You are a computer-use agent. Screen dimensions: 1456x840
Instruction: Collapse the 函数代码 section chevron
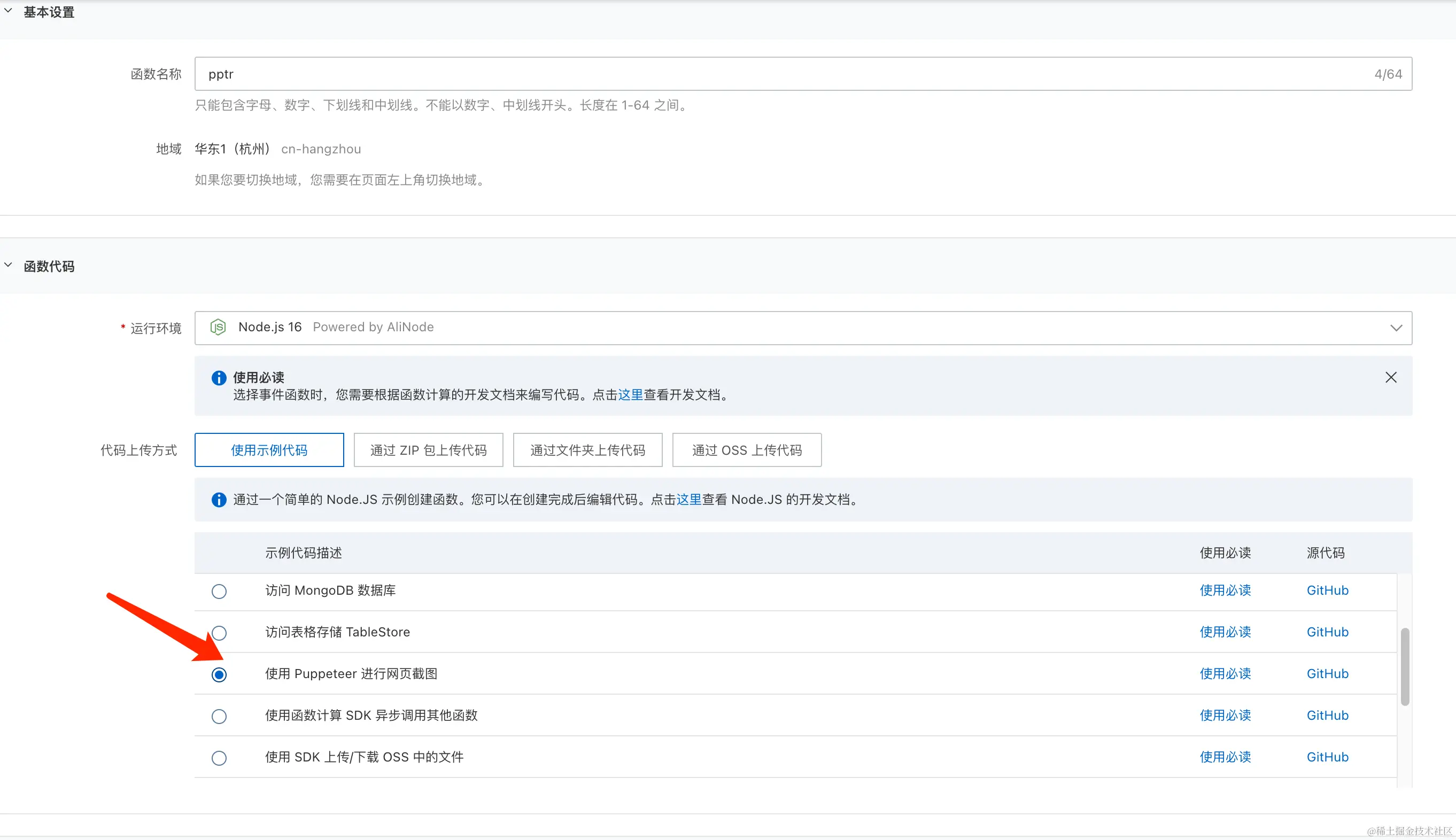coord(9,266)
